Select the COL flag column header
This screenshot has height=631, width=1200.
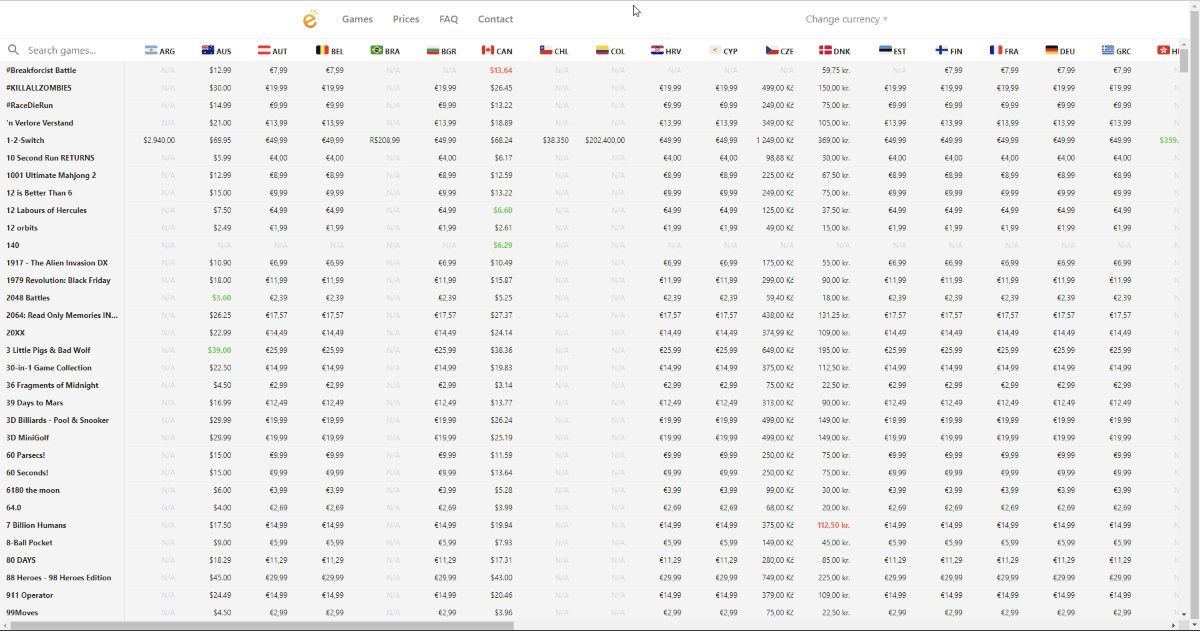click(610, 51)
